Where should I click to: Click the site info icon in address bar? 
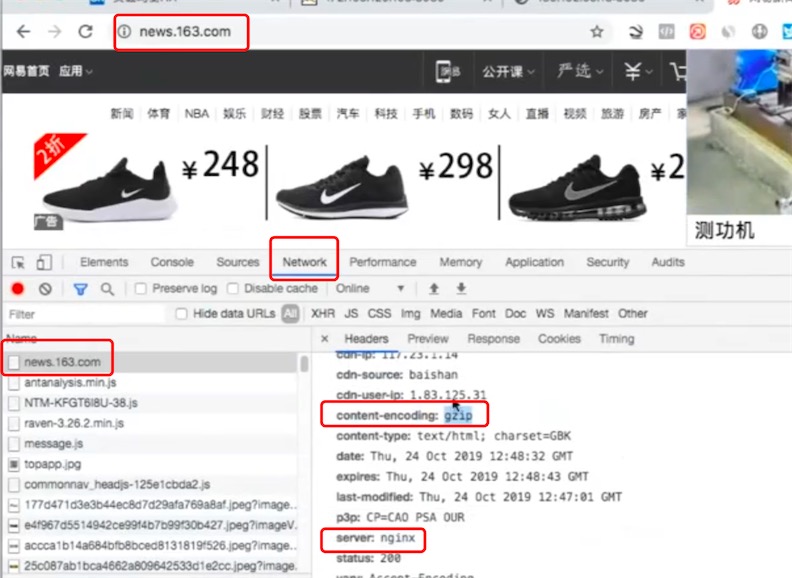(x=124, y=32)
